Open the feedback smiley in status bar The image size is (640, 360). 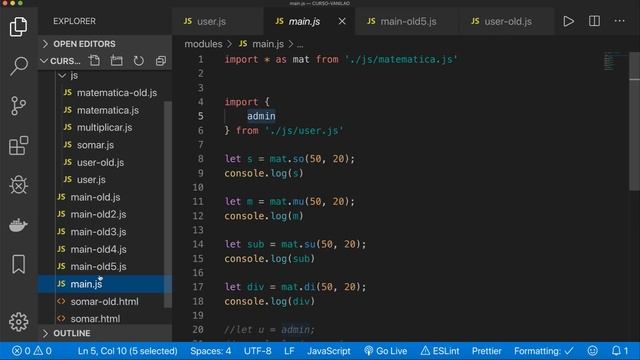pos(593,351)
